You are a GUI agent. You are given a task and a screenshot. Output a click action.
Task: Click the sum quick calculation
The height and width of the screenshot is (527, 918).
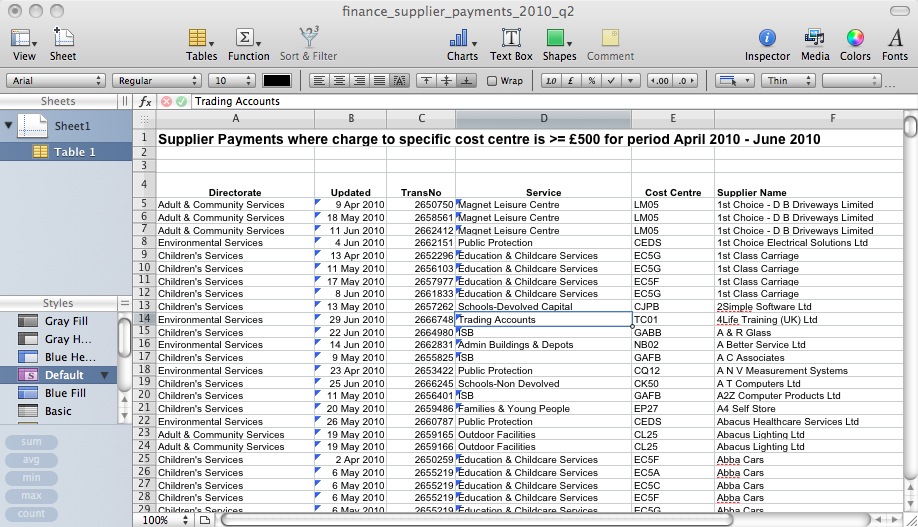tap(31, 442)
